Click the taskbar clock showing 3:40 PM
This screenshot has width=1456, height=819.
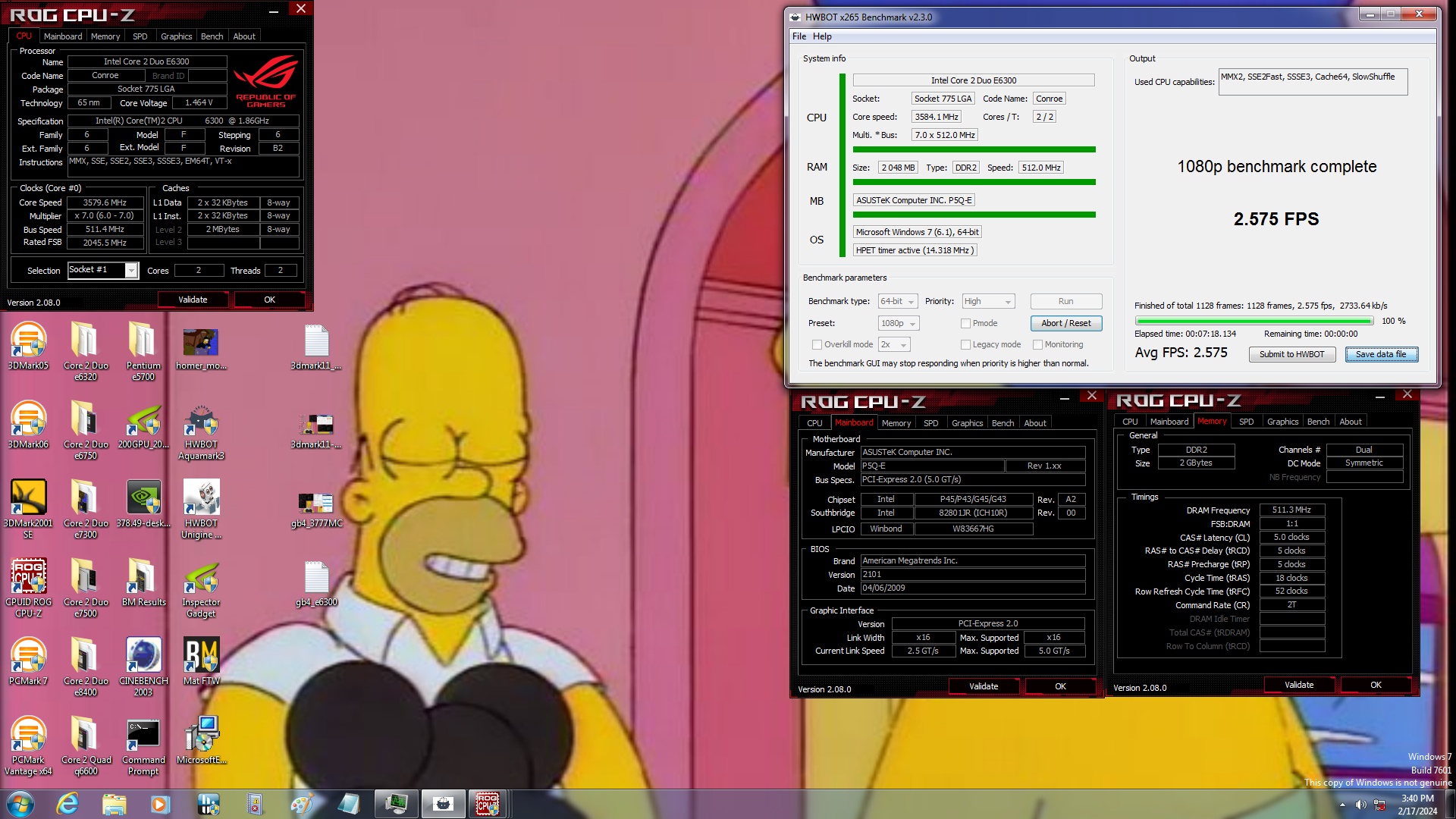1417,805
